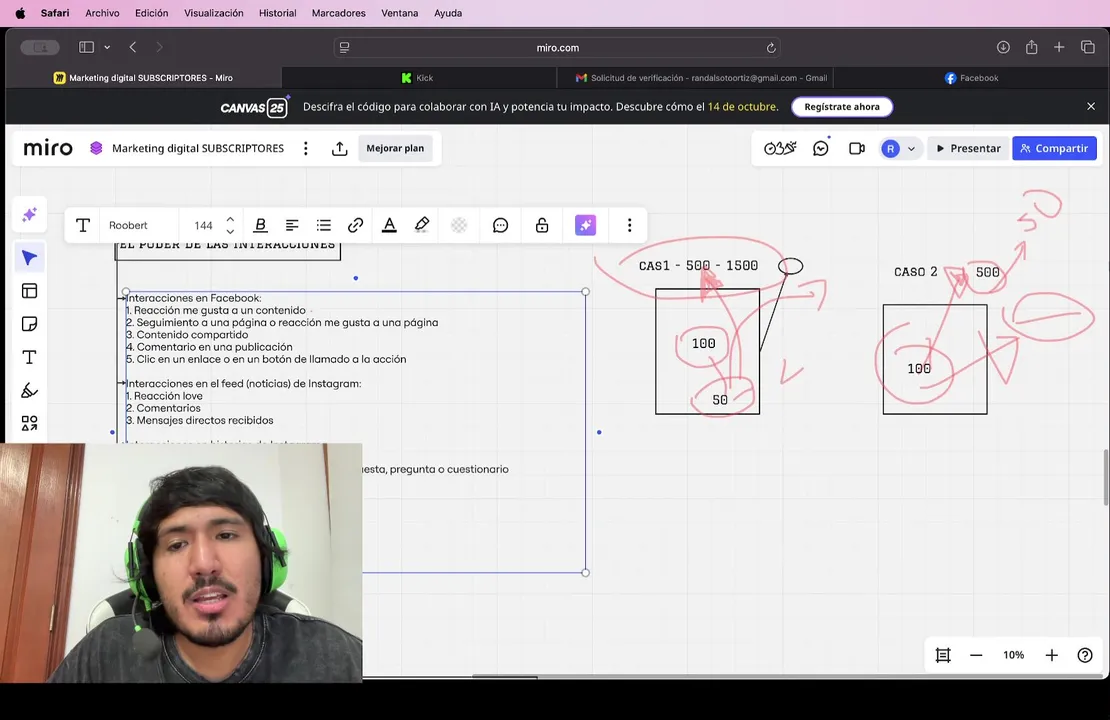
Task: Click the Presentar button
Action: pos(968,148)
